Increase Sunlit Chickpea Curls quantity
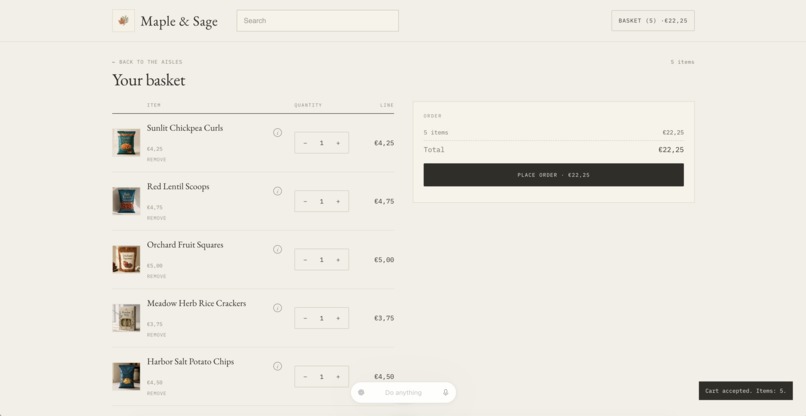Image resolution: width=806 pixels, height=416 pixels. pyautogui.click(x=338, y=143)
